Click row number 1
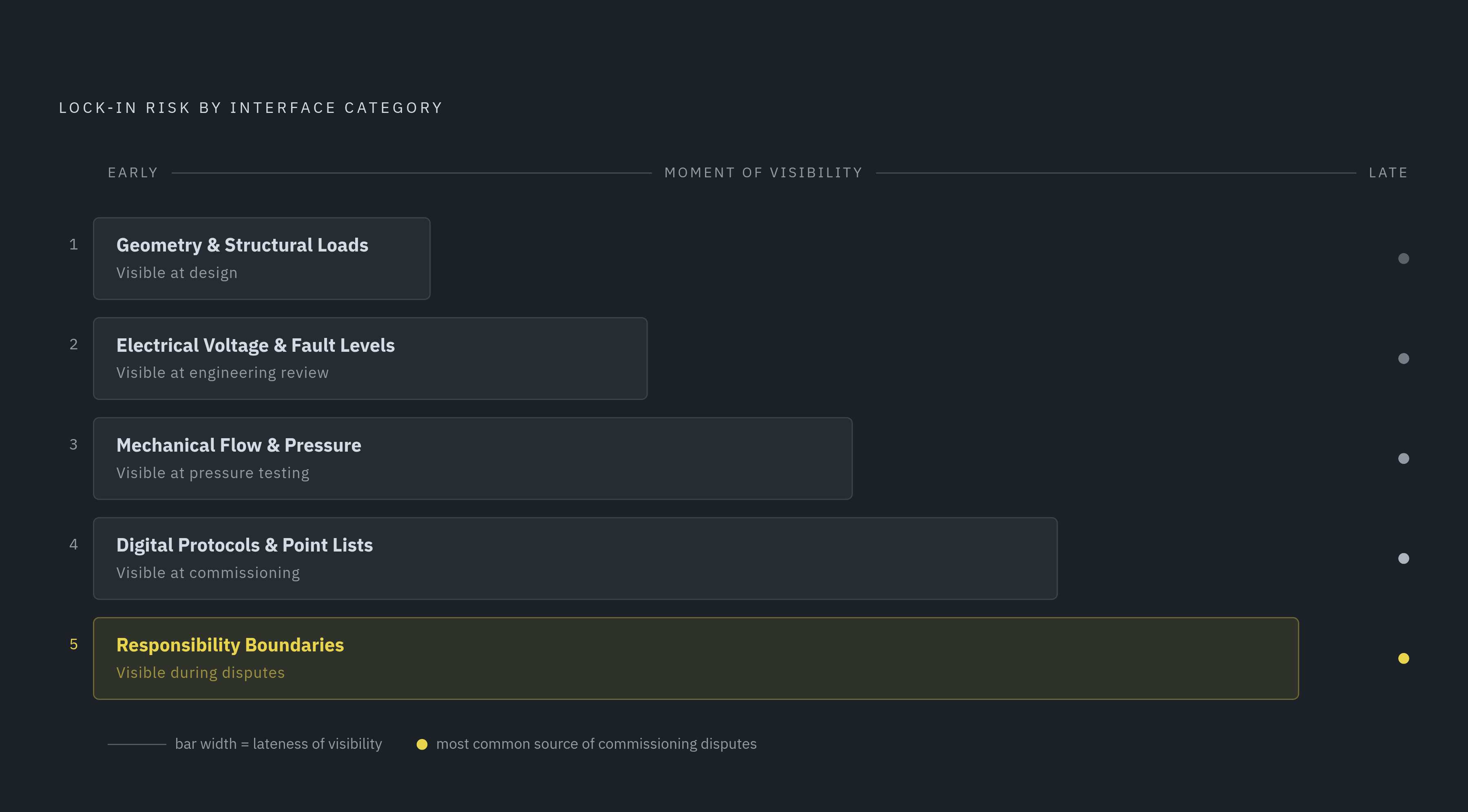This screenshot has height=812, width=1468. coord(73,245)
